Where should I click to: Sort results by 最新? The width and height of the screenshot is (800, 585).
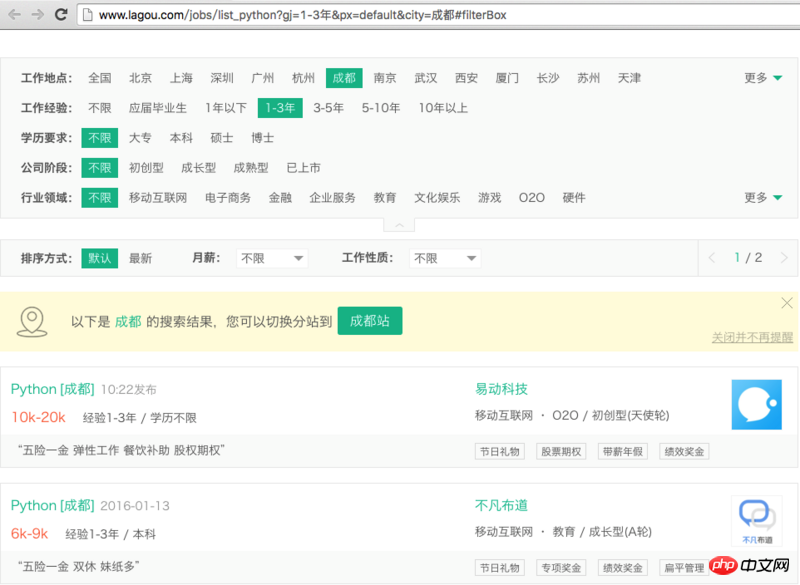pos(140,258)
